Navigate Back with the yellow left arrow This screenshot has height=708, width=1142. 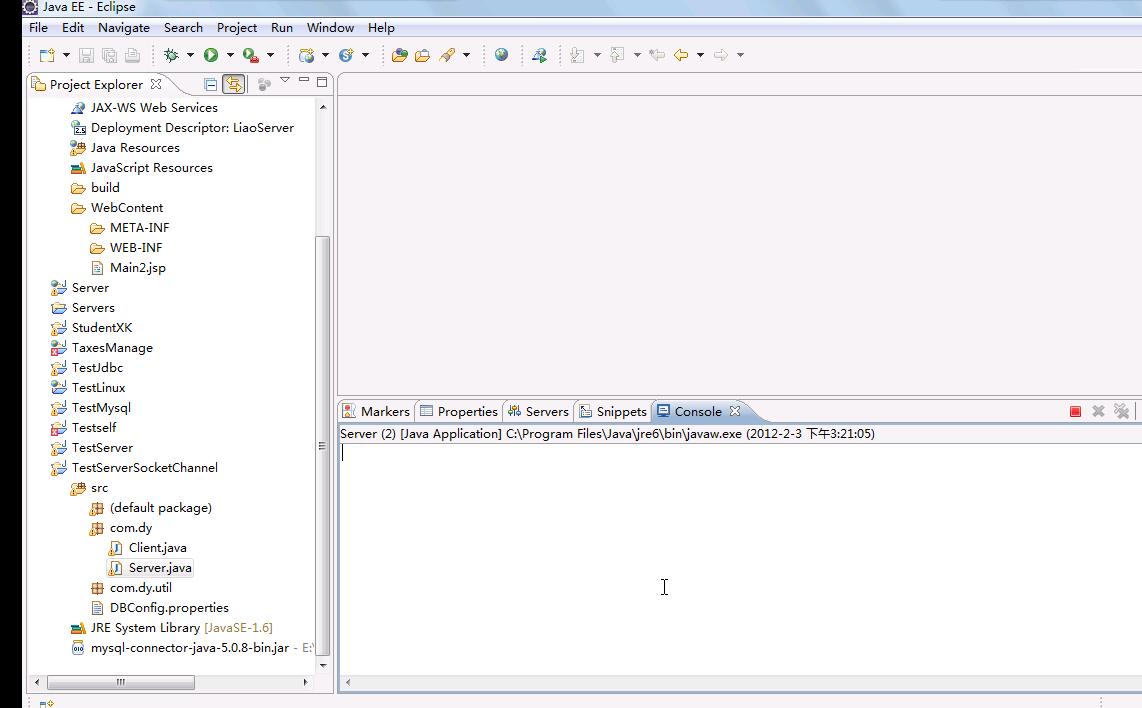coord(681,55)
